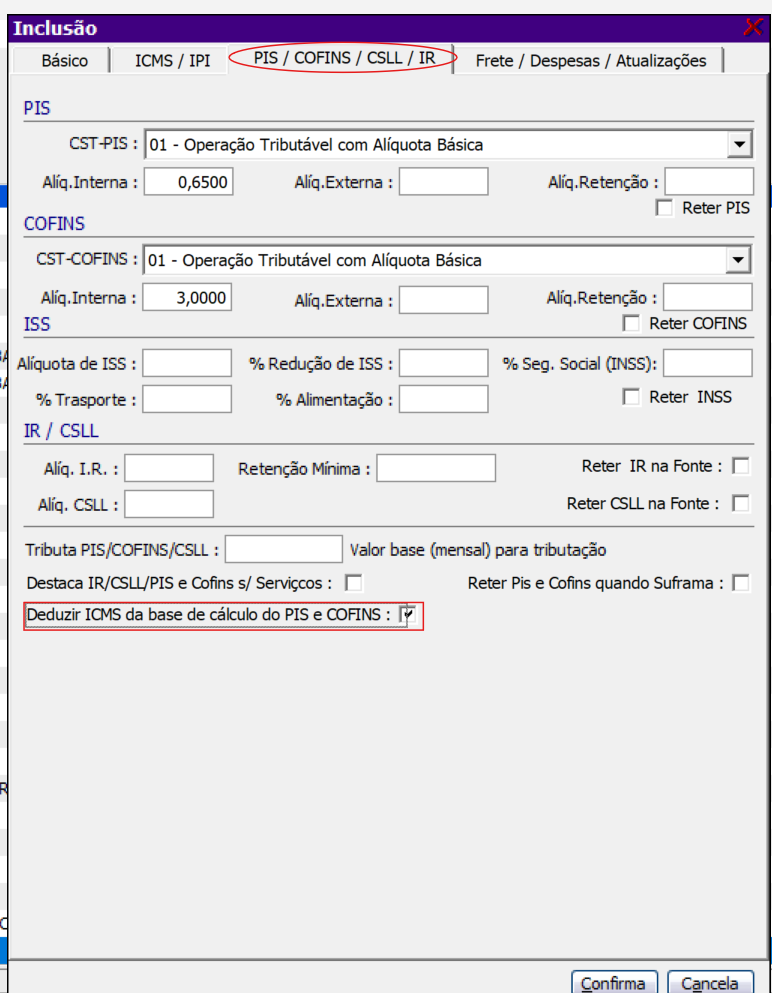The width and height of the screenshot is (772, 993).
Task: Toggle Destaca IR/CSLL/PIS e Cofins s/ Serviços
Action: click(x=353, y=582)
